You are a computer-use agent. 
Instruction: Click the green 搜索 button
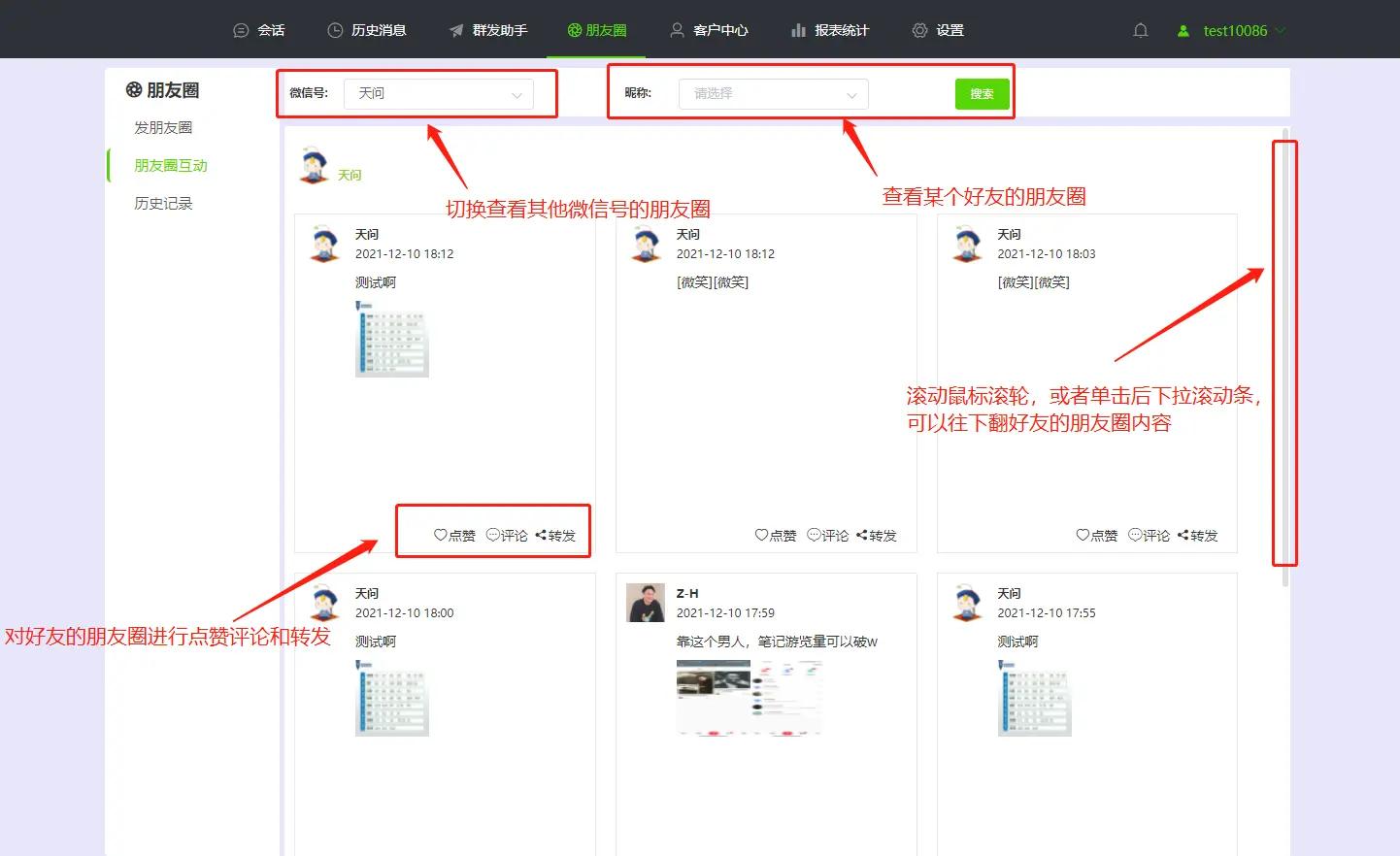click(x=982, y=93)
